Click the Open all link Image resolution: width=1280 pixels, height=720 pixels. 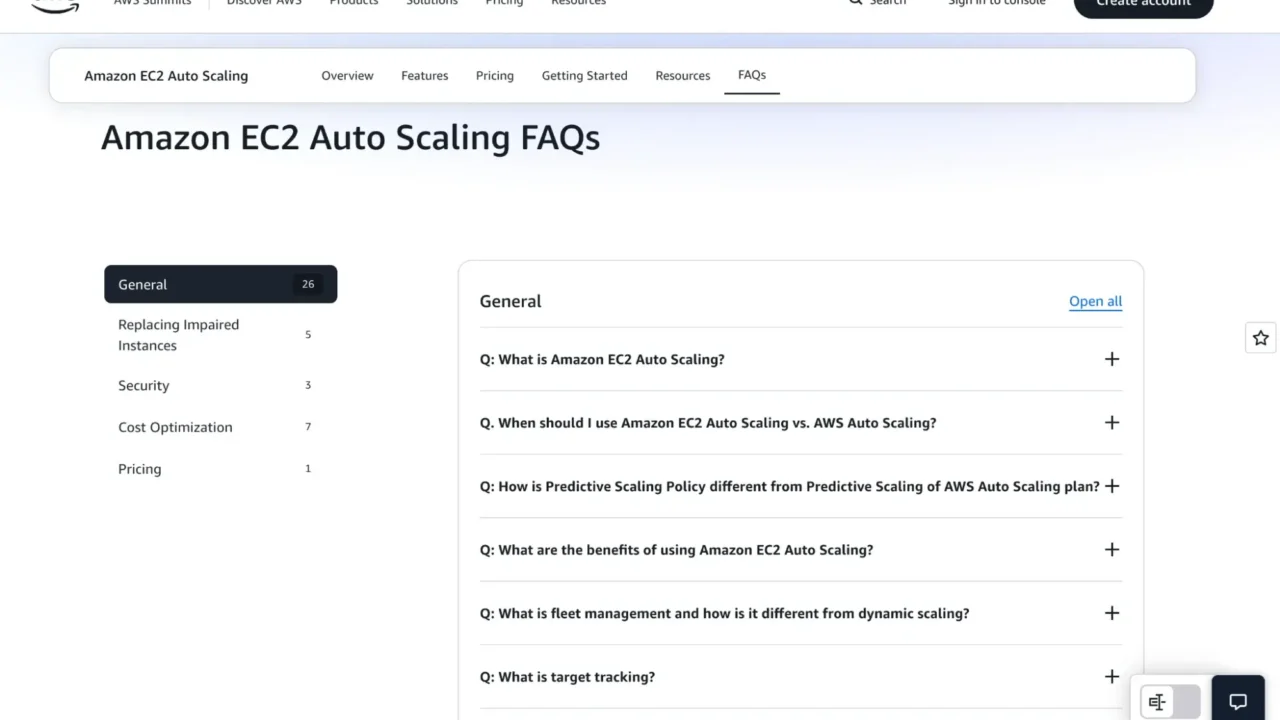[1095, 301]
